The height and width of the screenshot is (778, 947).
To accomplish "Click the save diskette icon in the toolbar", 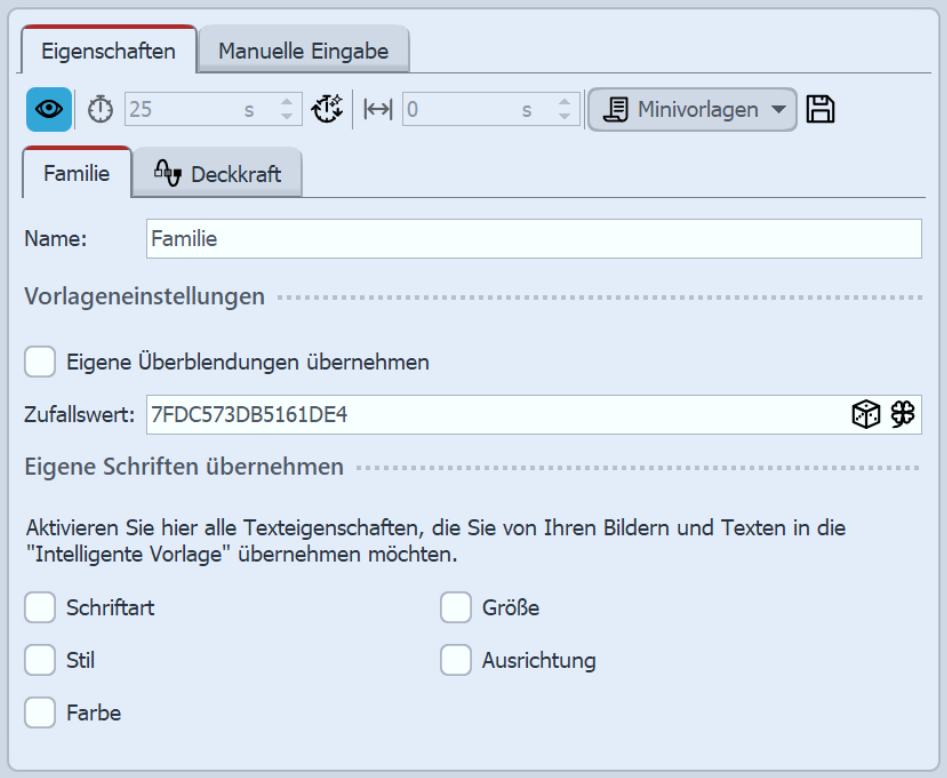I will pos(820,109).
